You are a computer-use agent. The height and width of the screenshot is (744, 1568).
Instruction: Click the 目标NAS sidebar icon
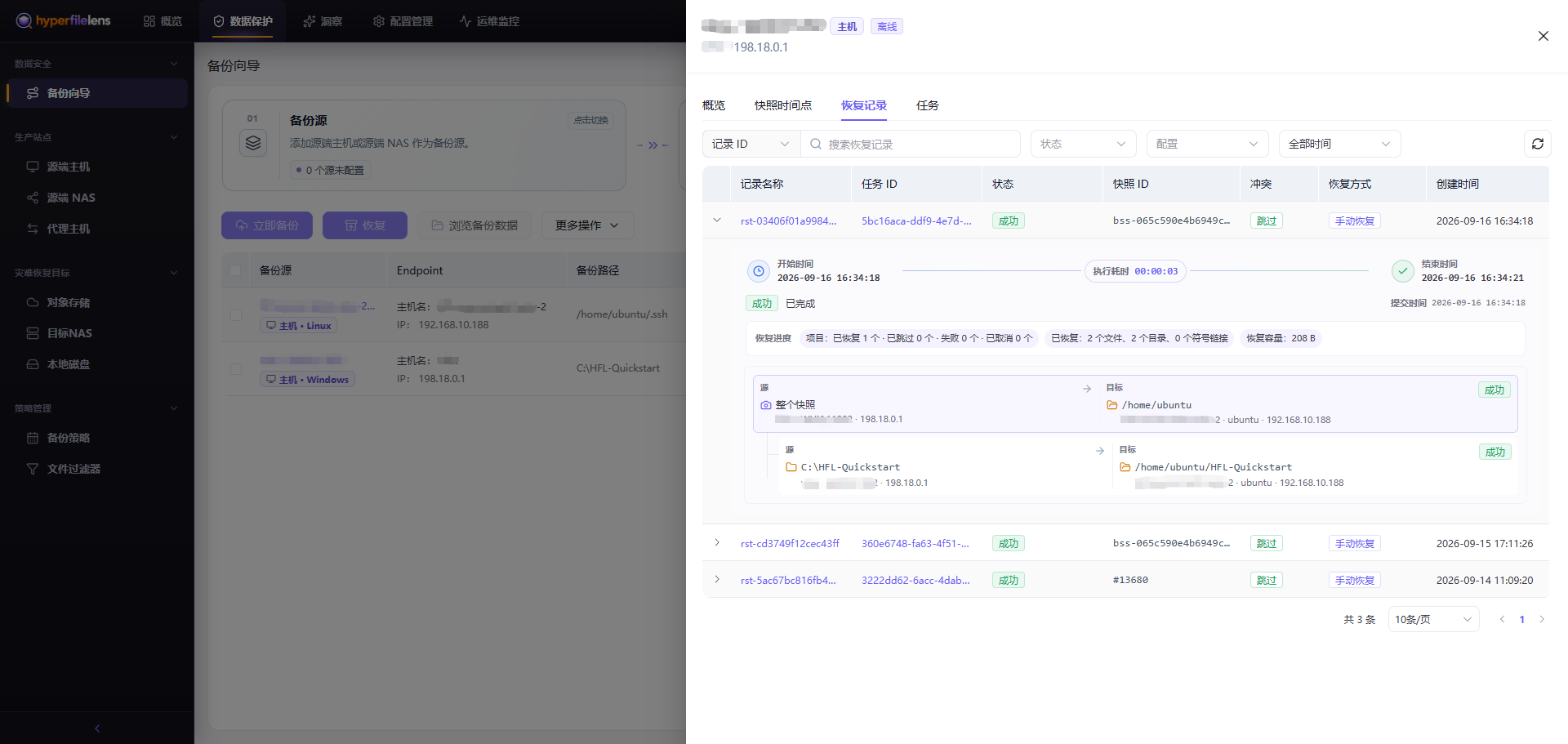(33, 333)
